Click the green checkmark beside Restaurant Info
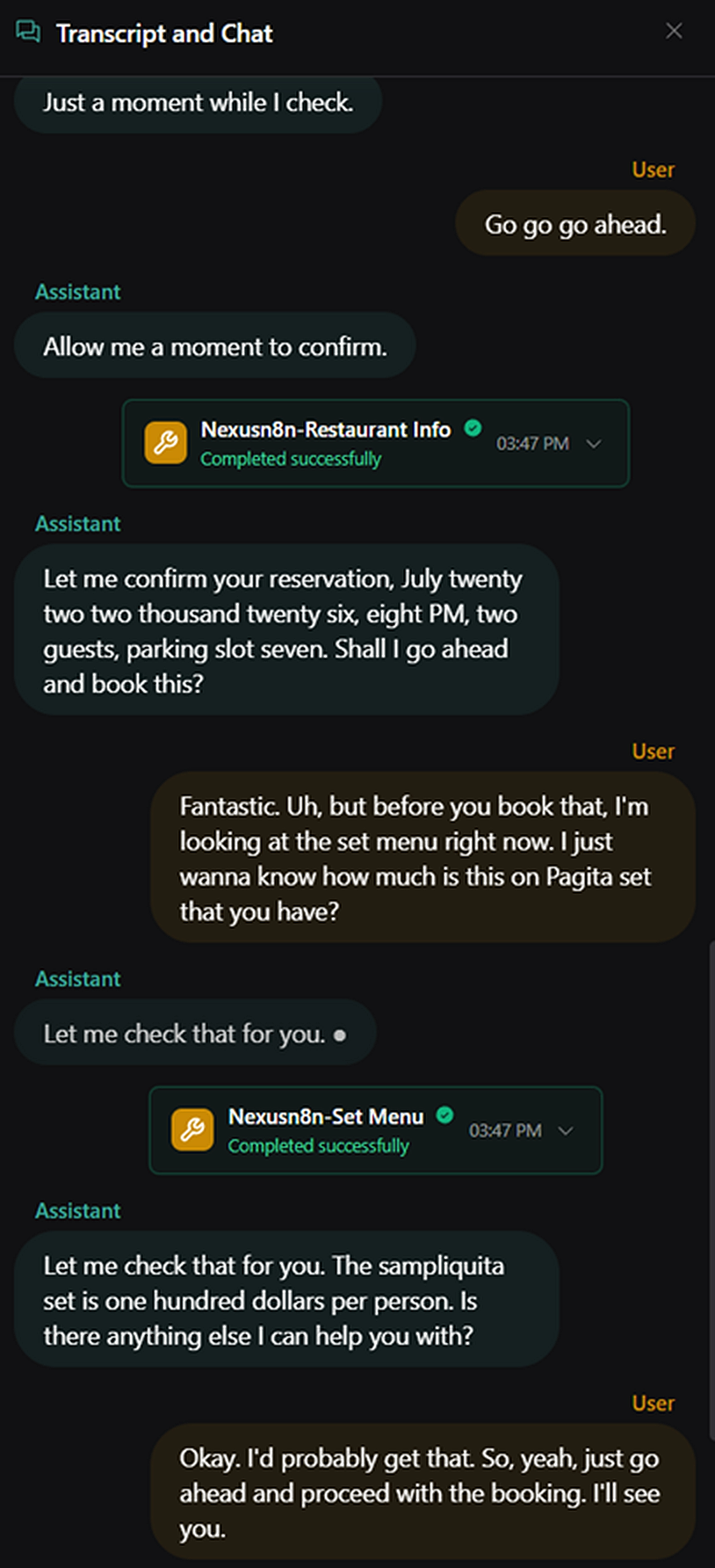This screenshot has width=715, height=1568. click(x=473, y=428)
